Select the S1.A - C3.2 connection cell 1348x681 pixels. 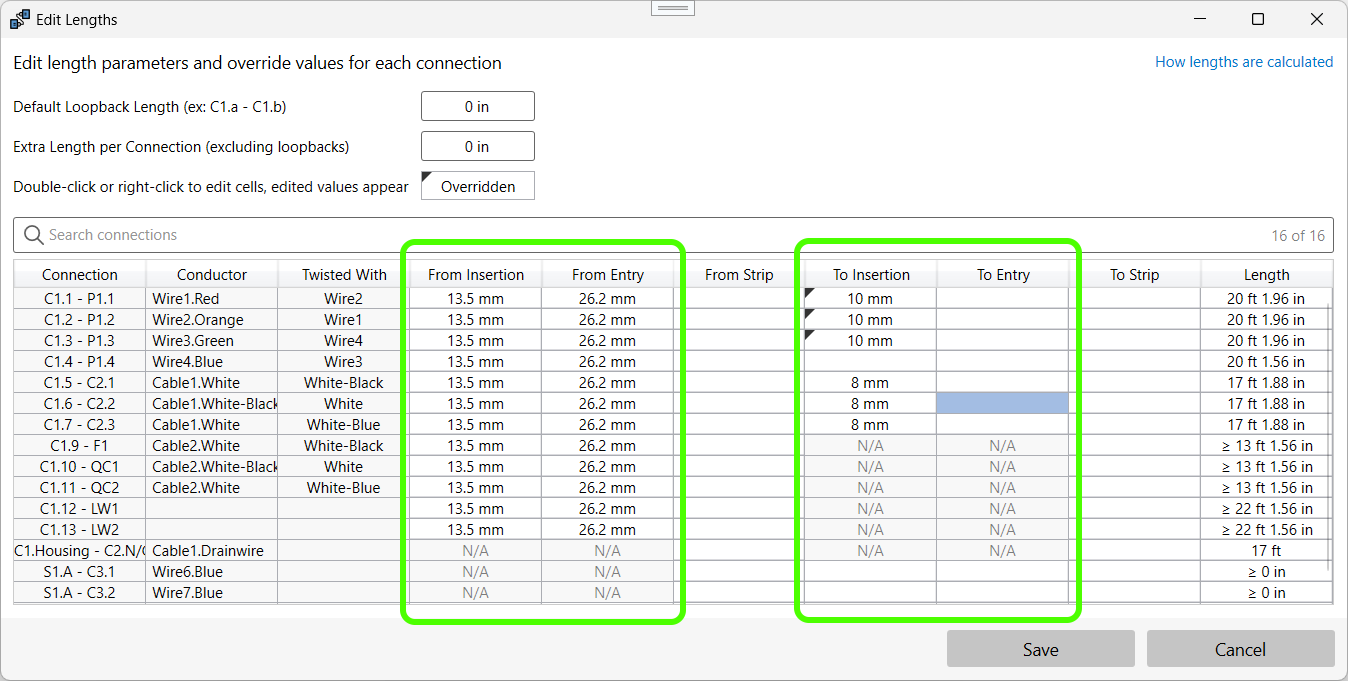[x=80, y=592]
